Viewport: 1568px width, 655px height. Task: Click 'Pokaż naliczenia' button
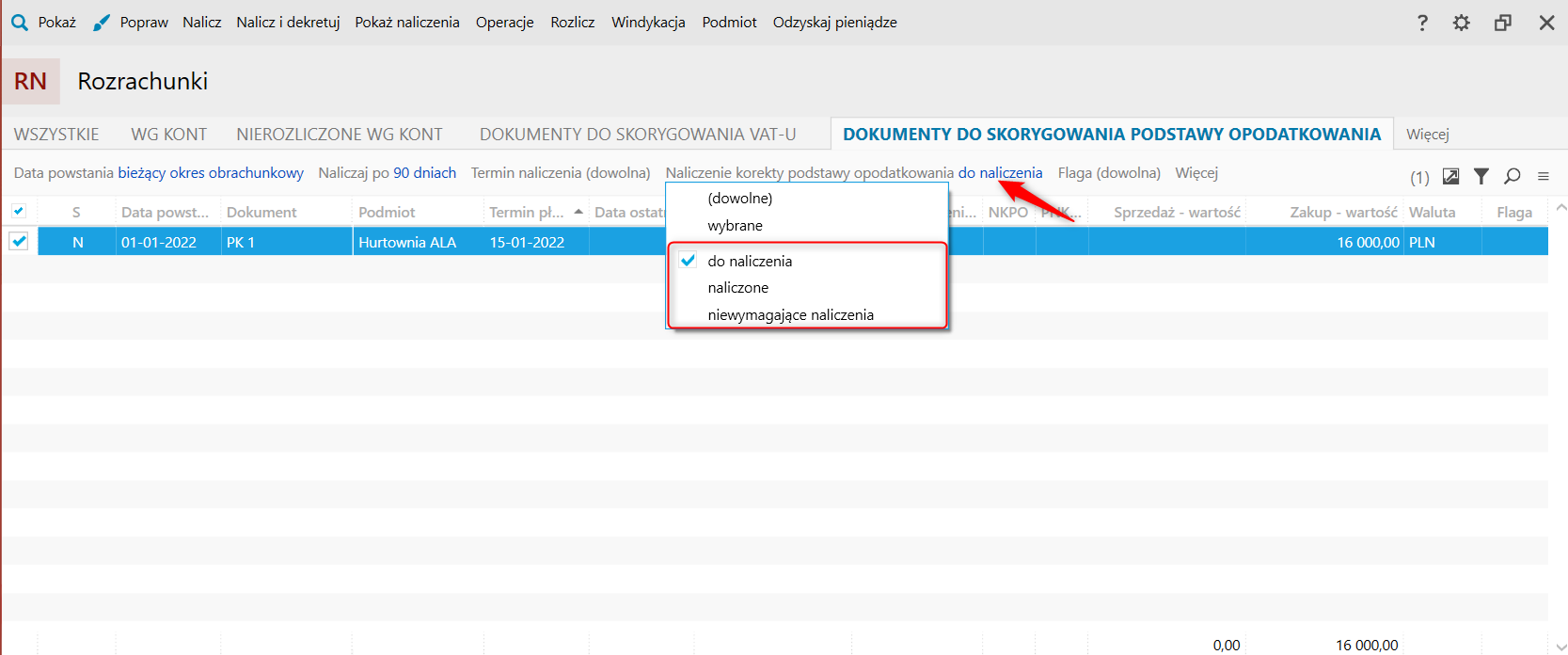point(407,22)
